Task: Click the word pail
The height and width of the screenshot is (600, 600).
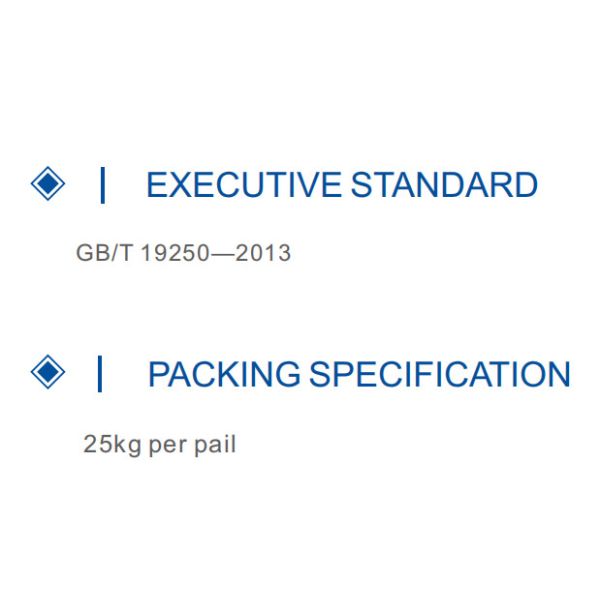Action: pos(216,444)
